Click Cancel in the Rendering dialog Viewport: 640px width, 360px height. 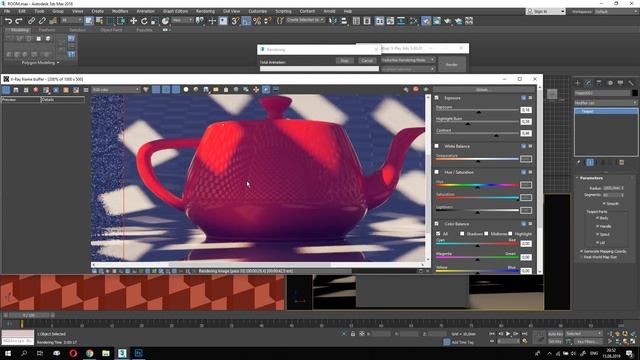click(367, 60)
